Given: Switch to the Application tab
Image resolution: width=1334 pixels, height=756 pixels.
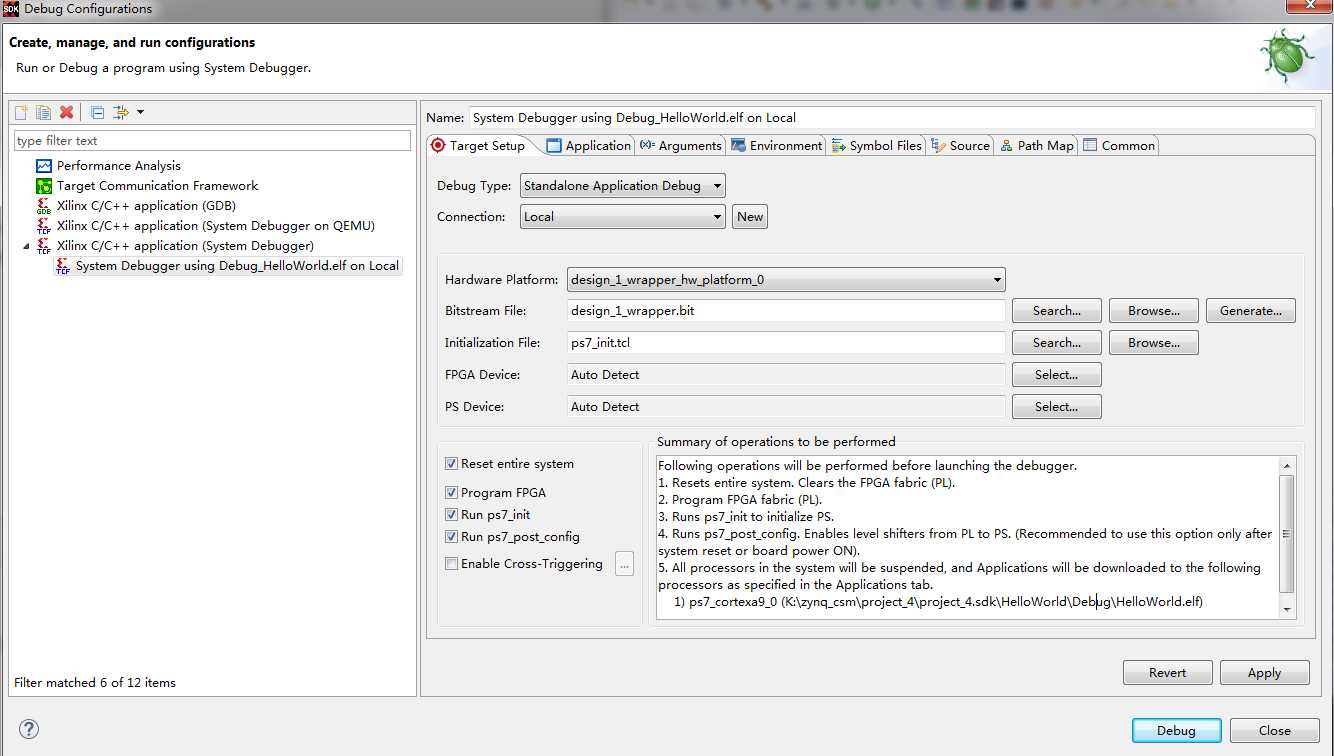Looking at the screenshot, I should (x=589, y=146).
